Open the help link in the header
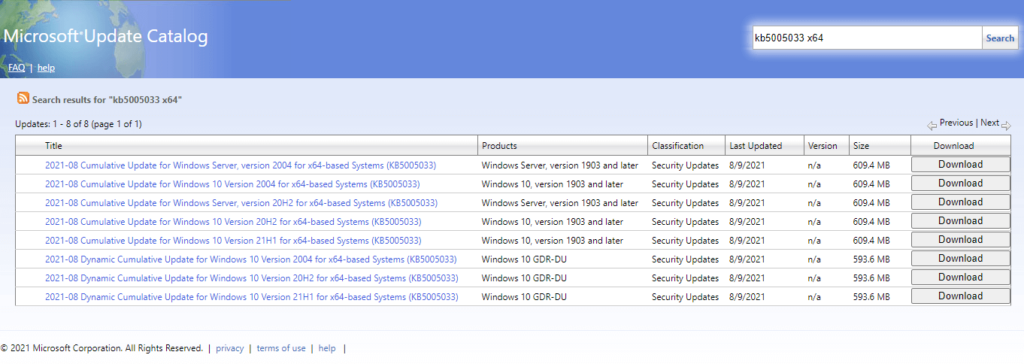The image size is (1024, 364). point(46,67)
